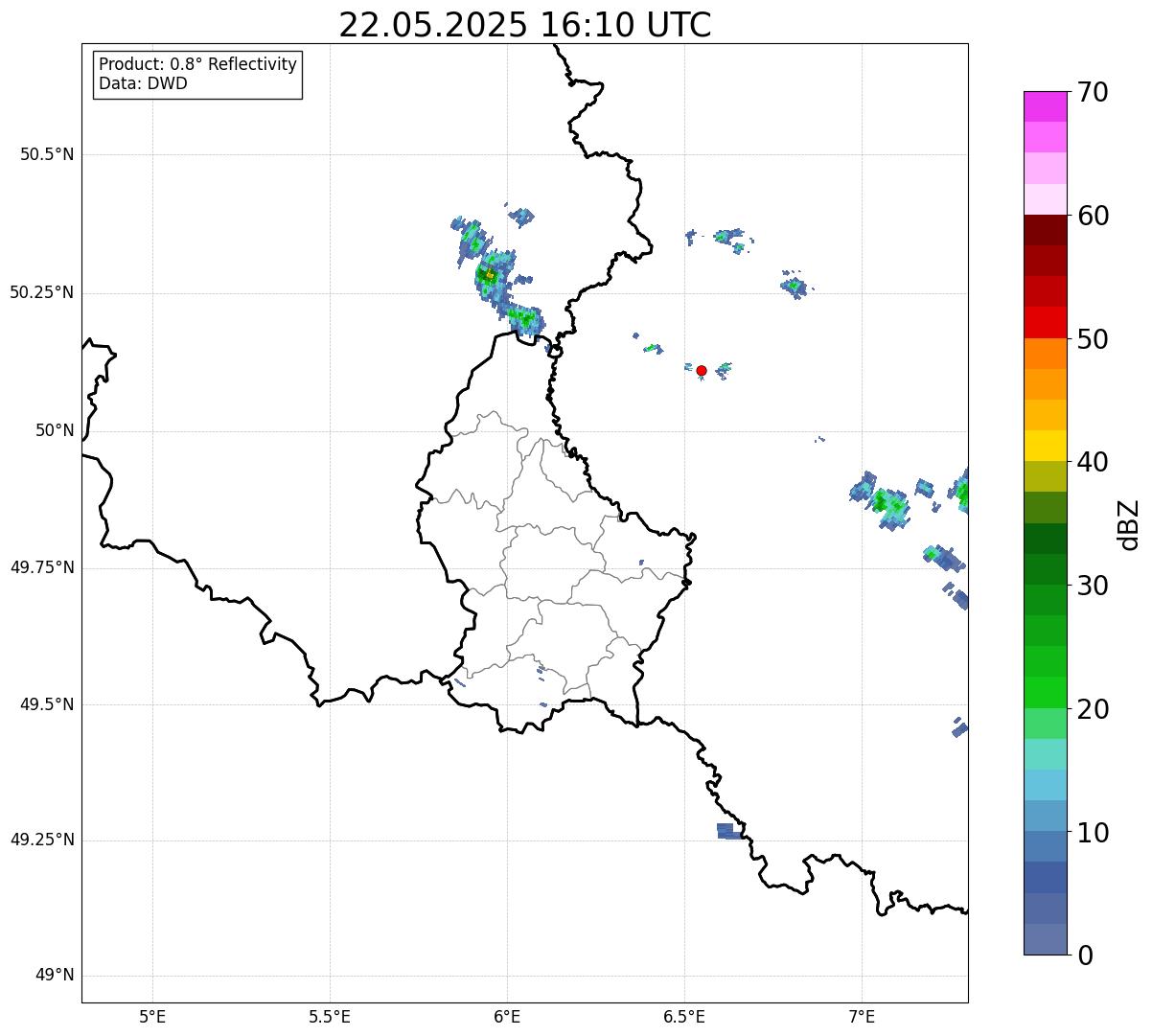Click the orange colorbar segment just below 50
1152x1036 pixels.
click(x=1045, y=354)
